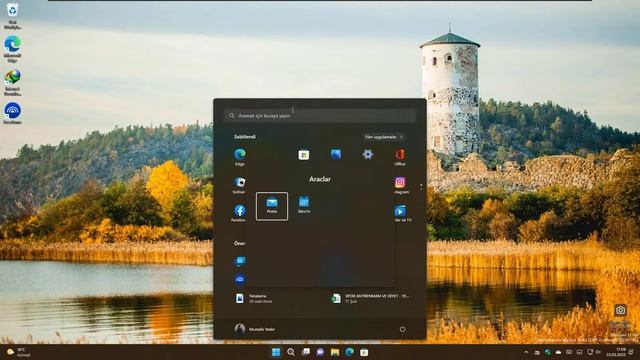Open File Explorer from taskbar
The height and width of the screenshot is (360, 640).
tap(335, 352)
